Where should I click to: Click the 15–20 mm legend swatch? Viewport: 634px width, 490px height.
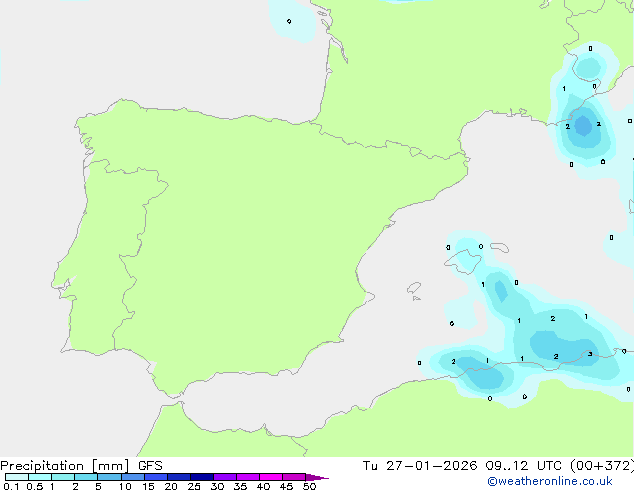tap(156, 477)
